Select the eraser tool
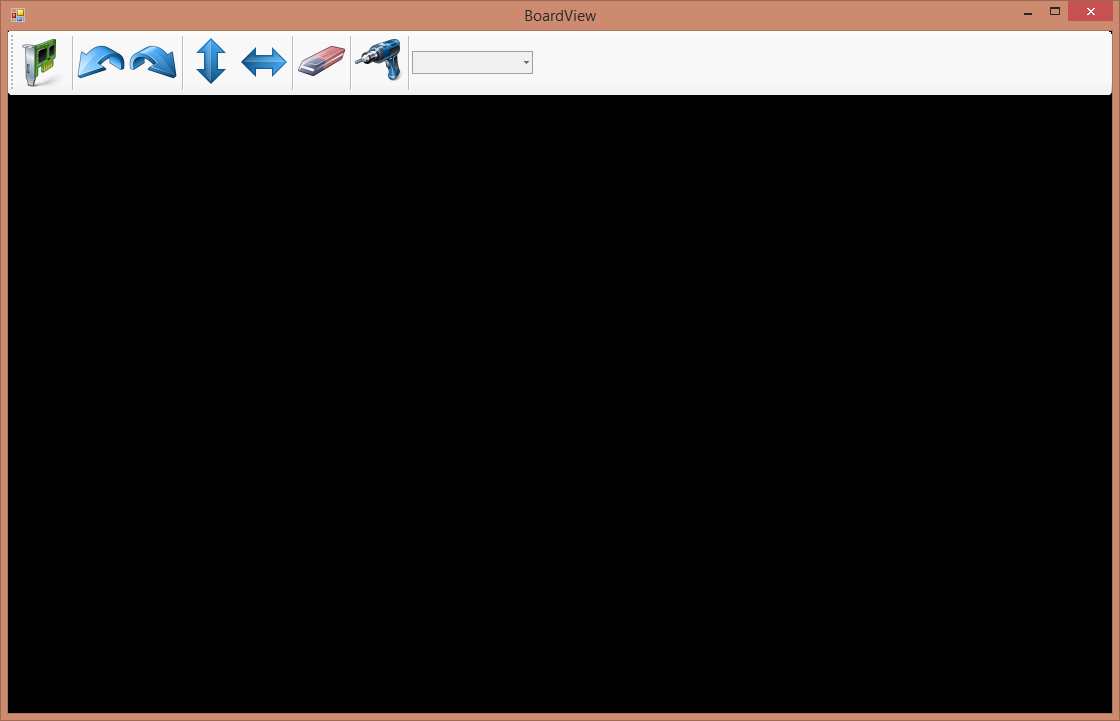 tap(321, 62)
